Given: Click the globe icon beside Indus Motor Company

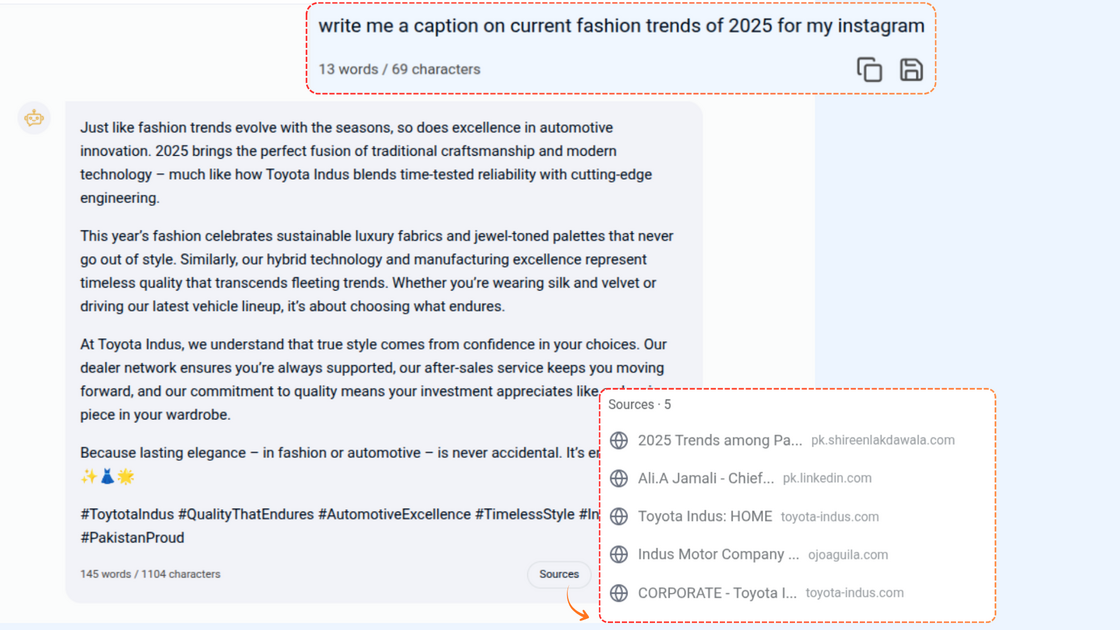Looking at the screenshot, I should 619,555.
